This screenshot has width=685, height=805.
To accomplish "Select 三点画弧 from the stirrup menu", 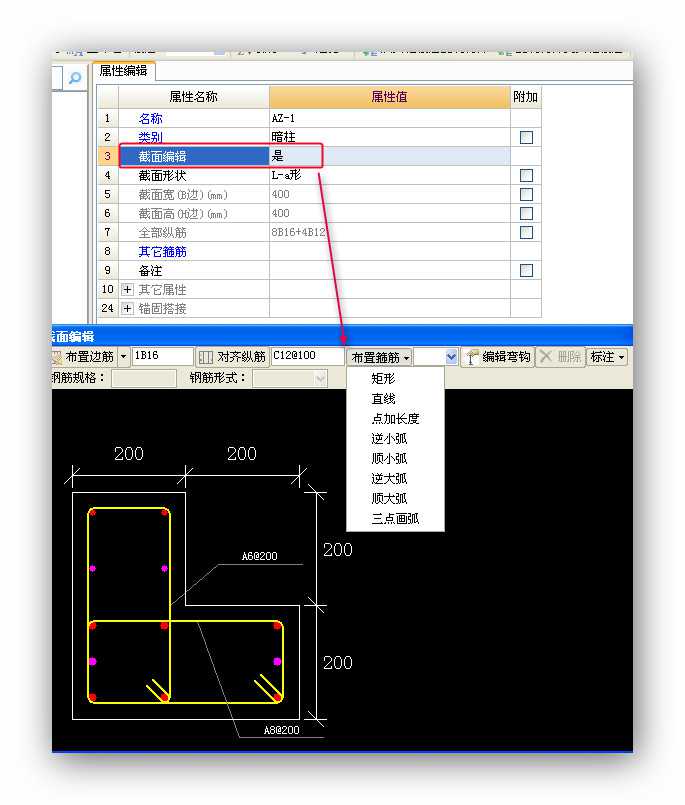I will pos(395,519).
